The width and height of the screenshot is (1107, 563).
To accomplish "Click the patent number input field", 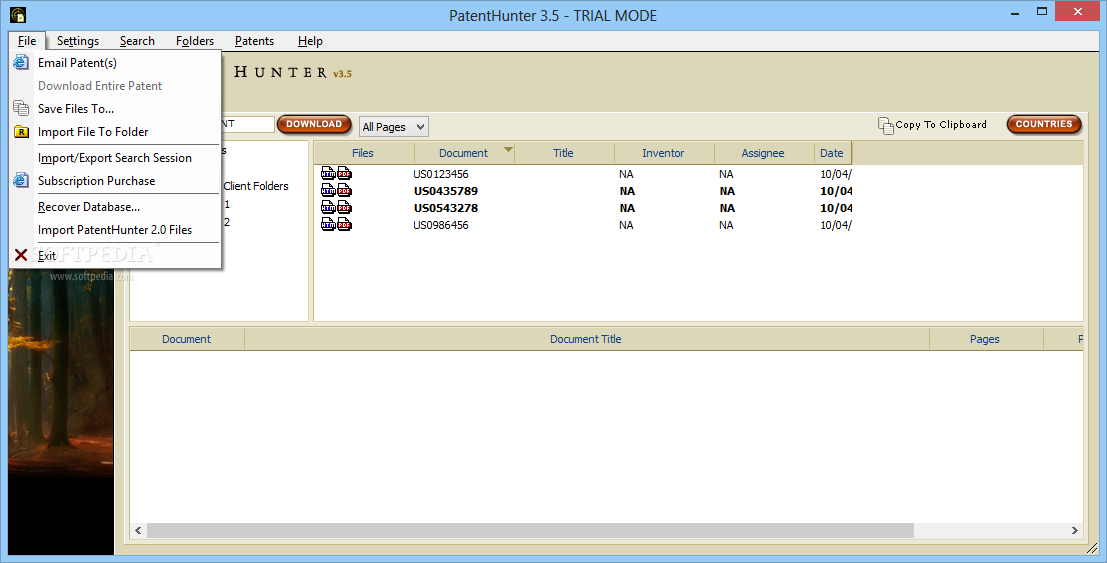I will 247,124.
